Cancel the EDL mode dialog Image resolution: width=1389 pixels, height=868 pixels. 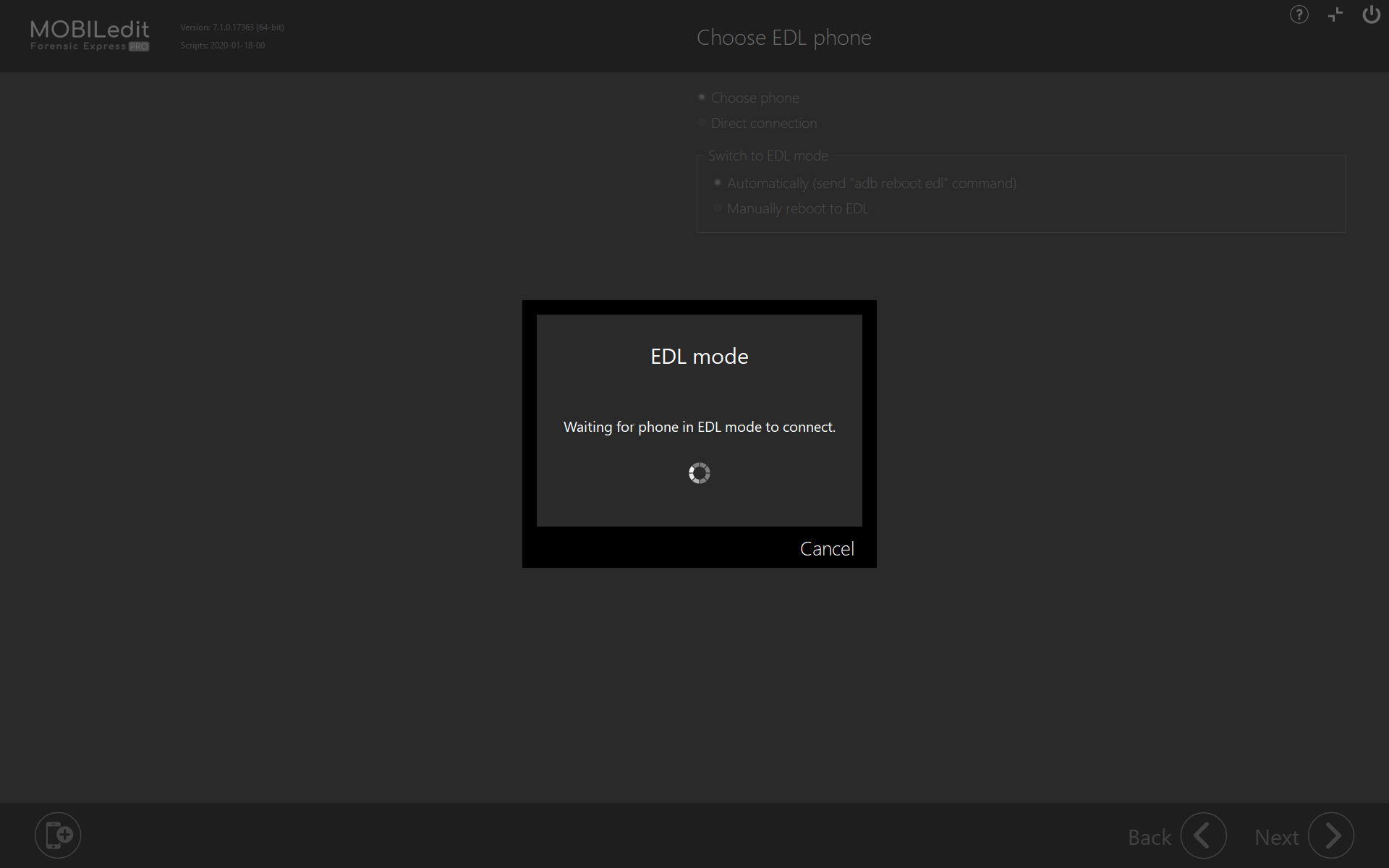coord(827,549)
